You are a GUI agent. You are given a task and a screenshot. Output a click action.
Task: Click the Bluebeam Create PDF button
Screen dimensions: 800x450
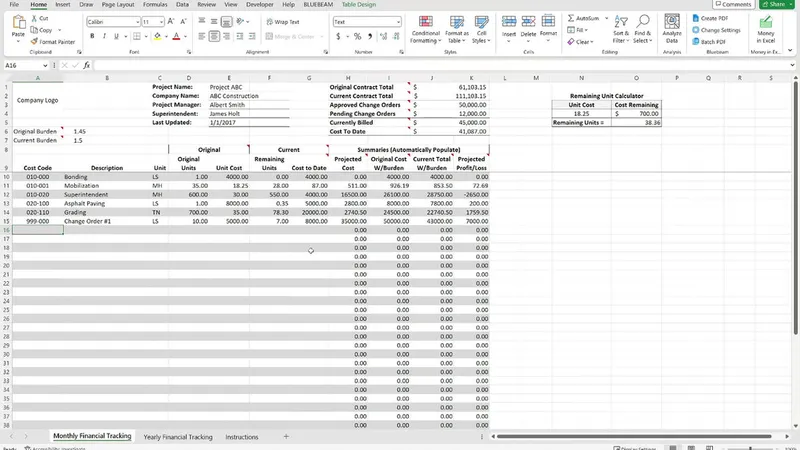pos(710,18)
